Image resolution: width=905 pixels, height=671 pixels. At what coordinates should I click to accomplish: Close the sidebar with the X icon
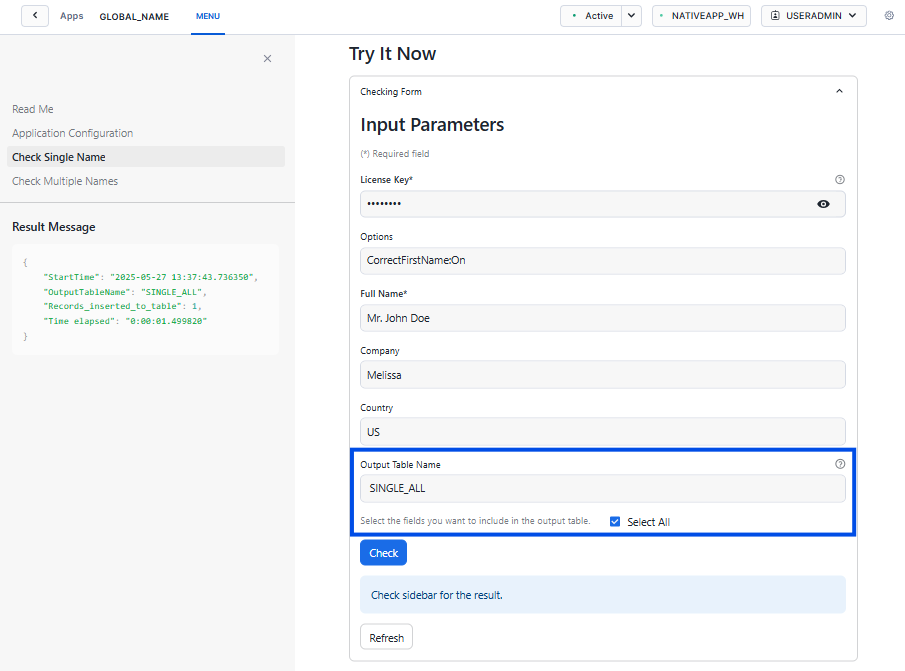(x=267, y=58)
